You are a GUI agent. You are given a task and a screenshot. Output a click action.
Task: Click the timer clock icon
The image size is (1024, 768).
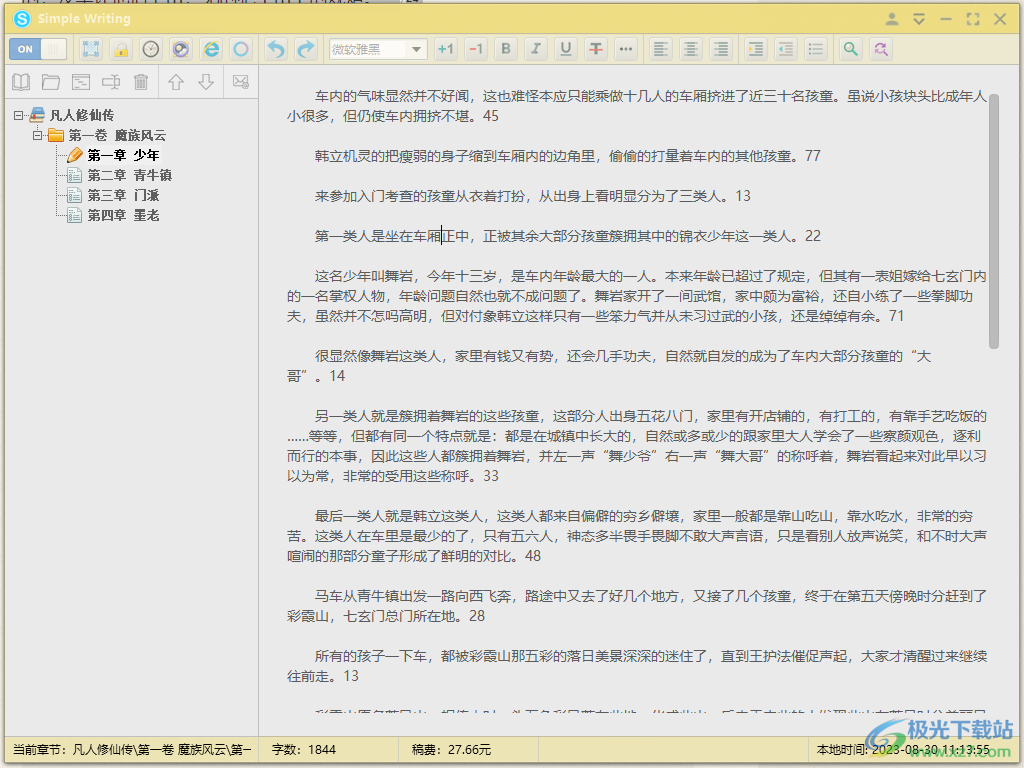(x=150, y=48)
